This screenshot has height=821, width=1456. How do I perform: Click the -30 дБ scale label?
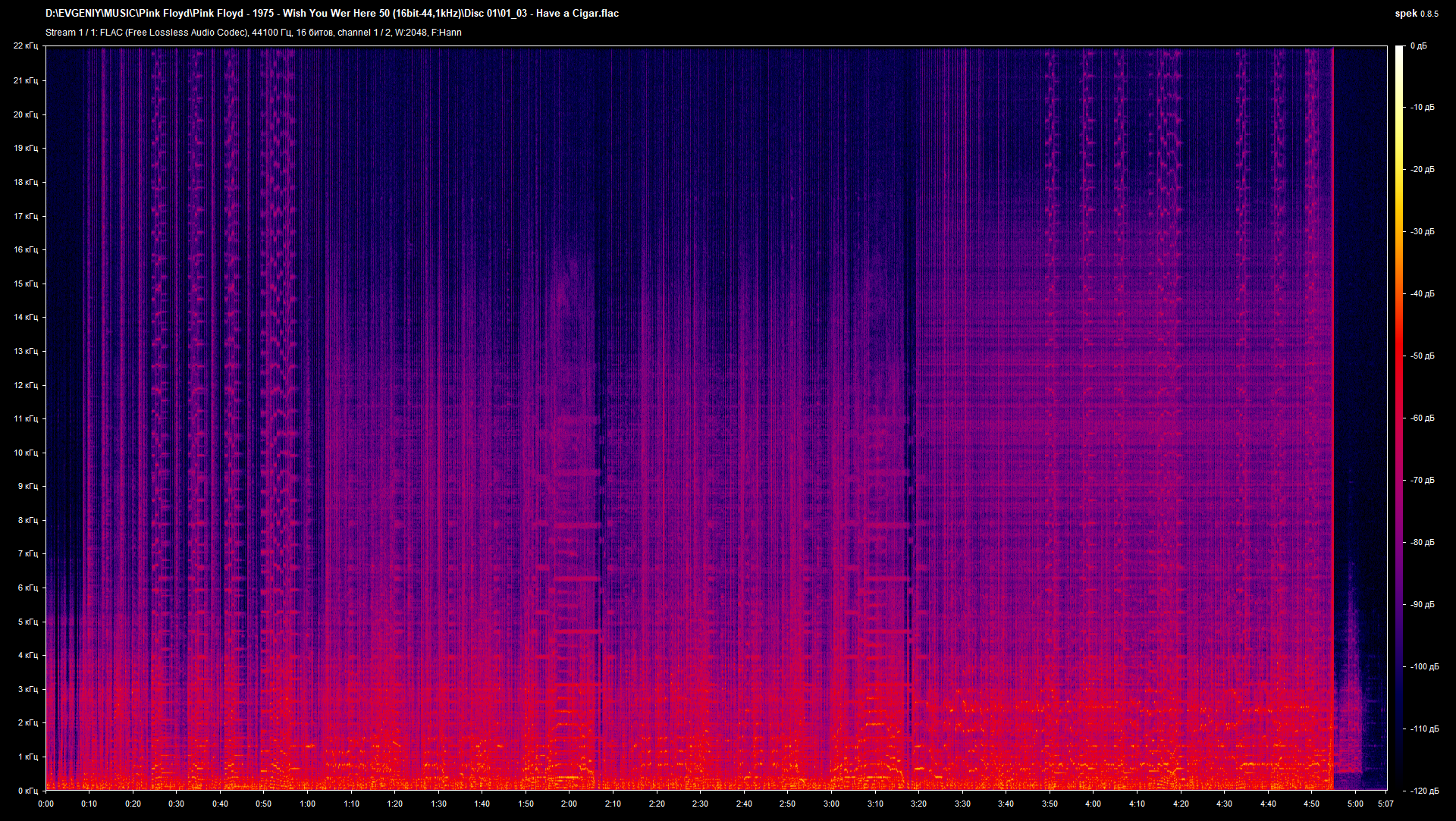point(1422,231)
